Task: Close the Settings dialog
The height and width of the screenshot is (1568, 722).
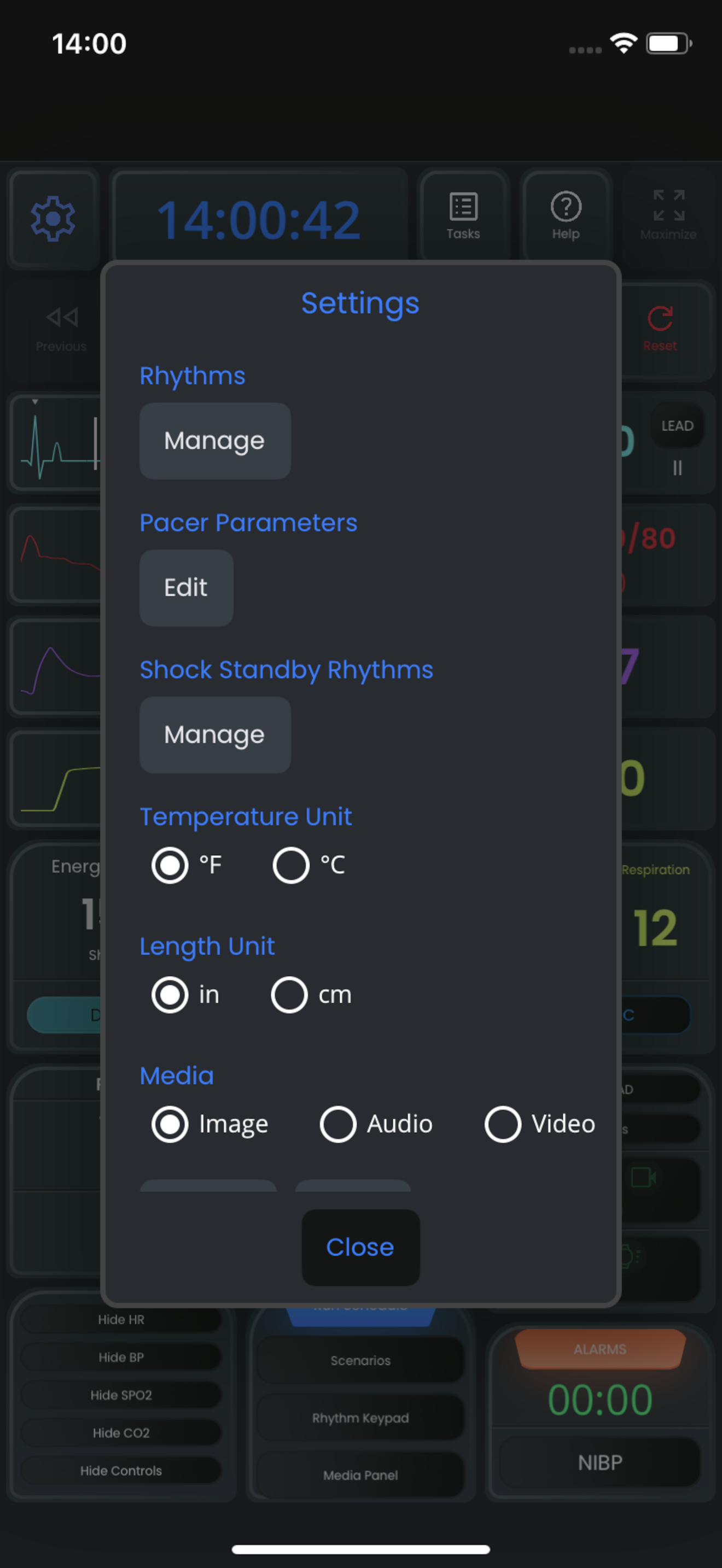Action: pyautogui.click(x=360, y=1247)
